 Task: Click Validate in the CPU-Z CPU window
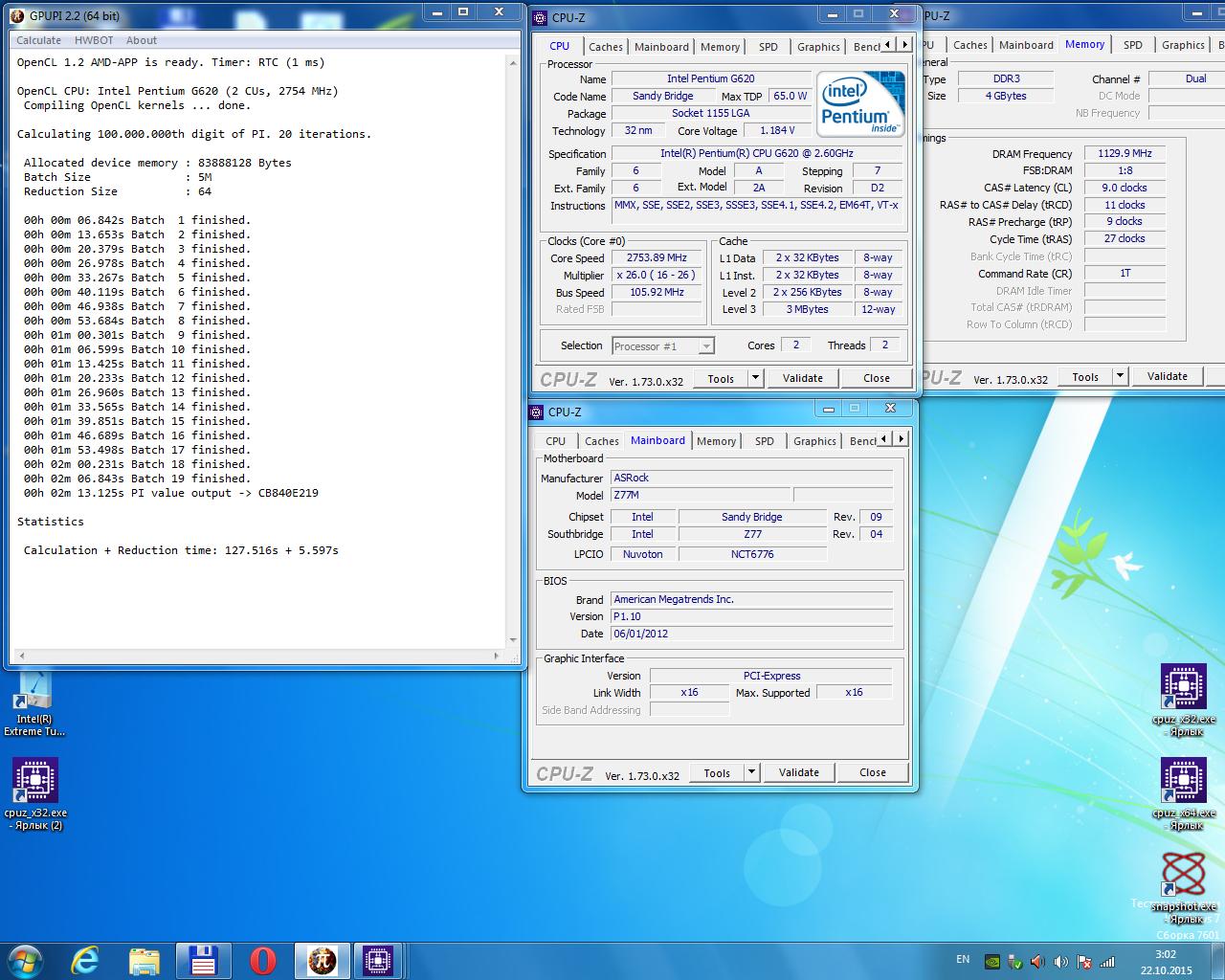(803, 378)
